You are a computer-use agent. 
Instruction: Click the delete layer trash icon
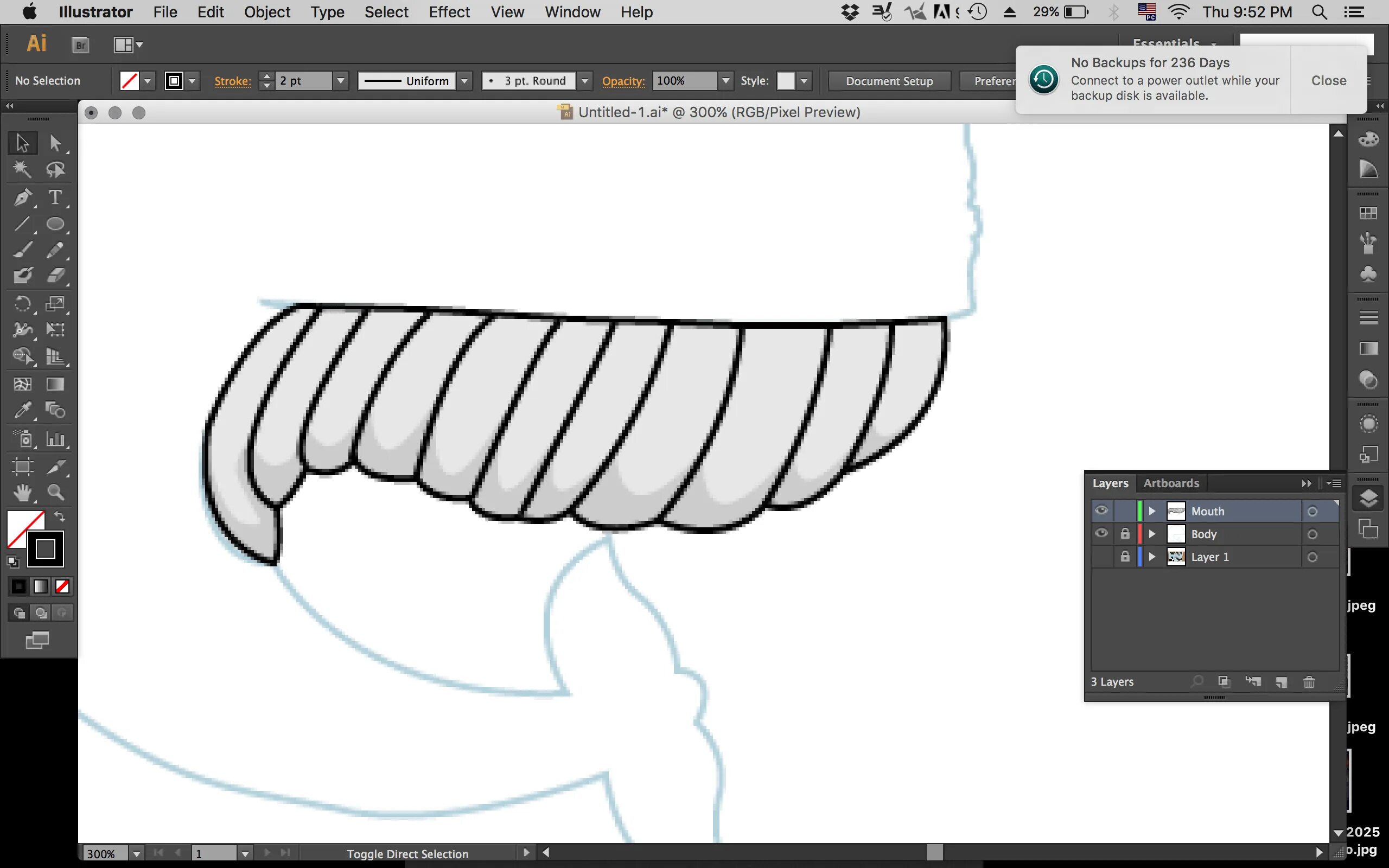pyautogui.click(x=1309, y=682)
